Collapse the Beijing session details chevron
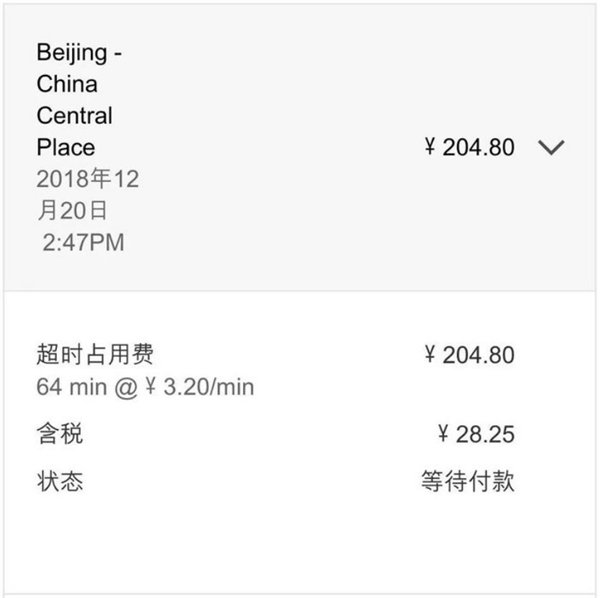 point(551,148)
